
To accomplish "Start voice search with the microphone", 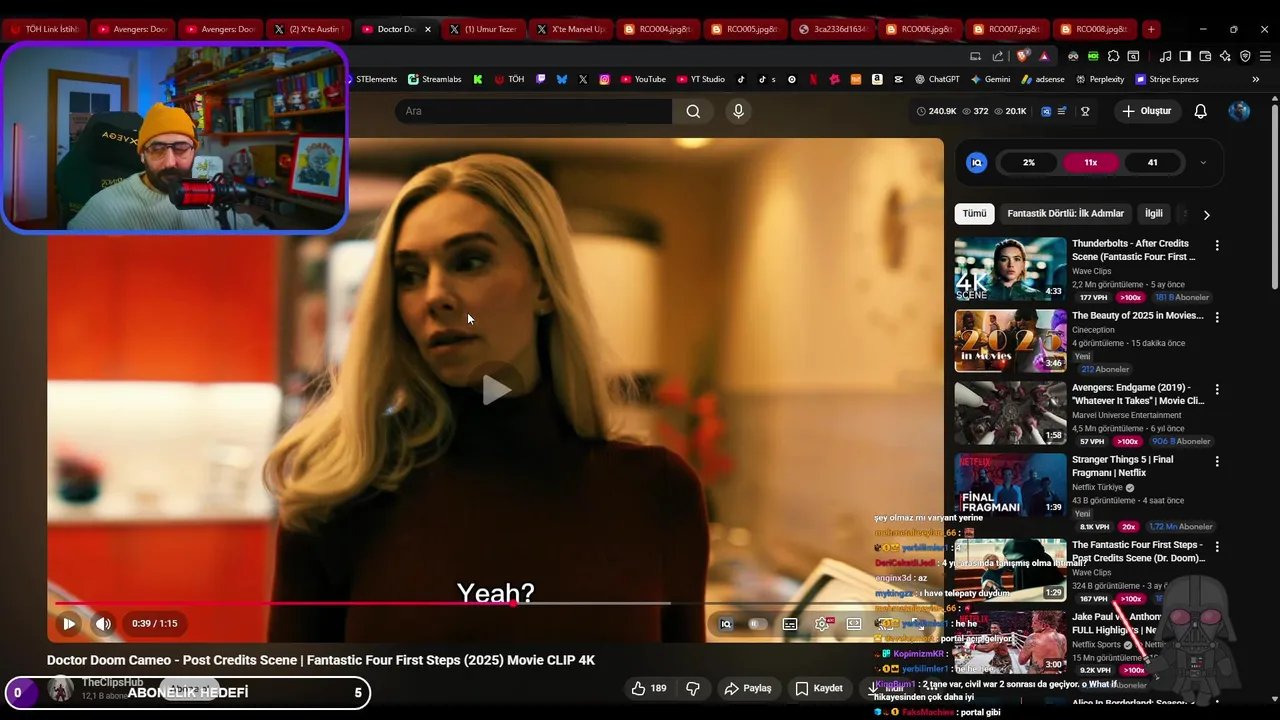I will pyautogui.click(x=739, y=111).
